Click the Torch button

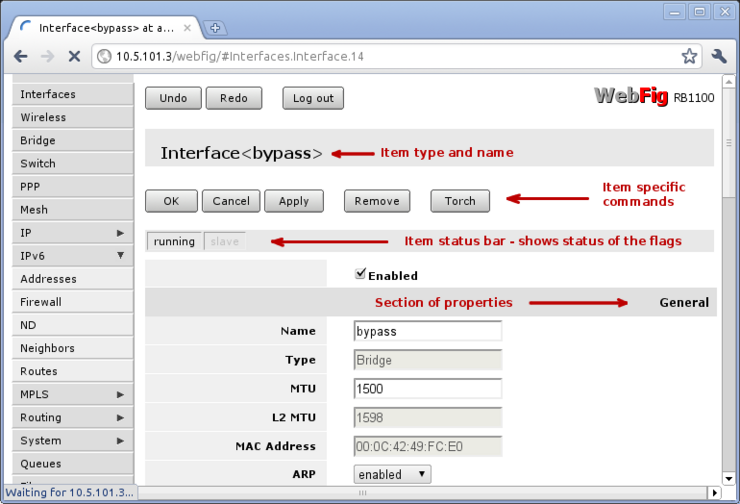click(x=460, y=201)
